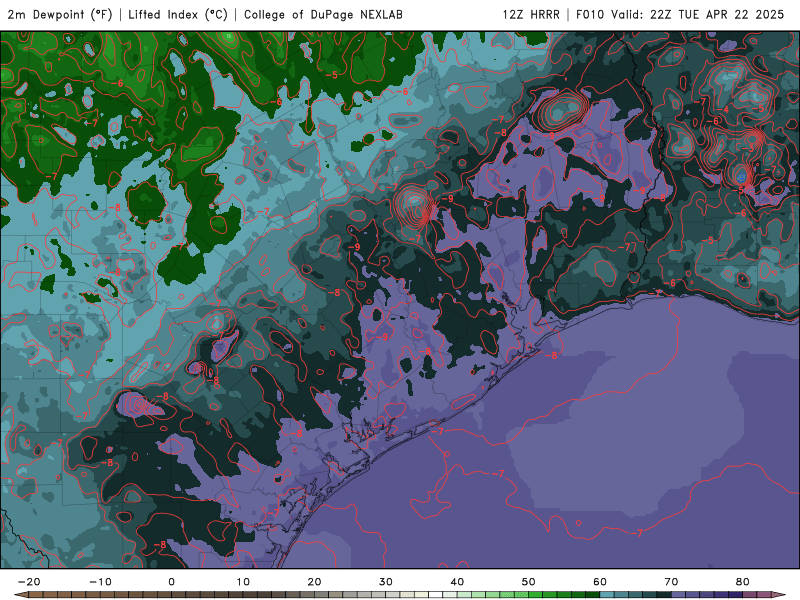This screenshot has height=600, width=800.
Task: Click the 60 label on the color scale
Action: [600, 582]
